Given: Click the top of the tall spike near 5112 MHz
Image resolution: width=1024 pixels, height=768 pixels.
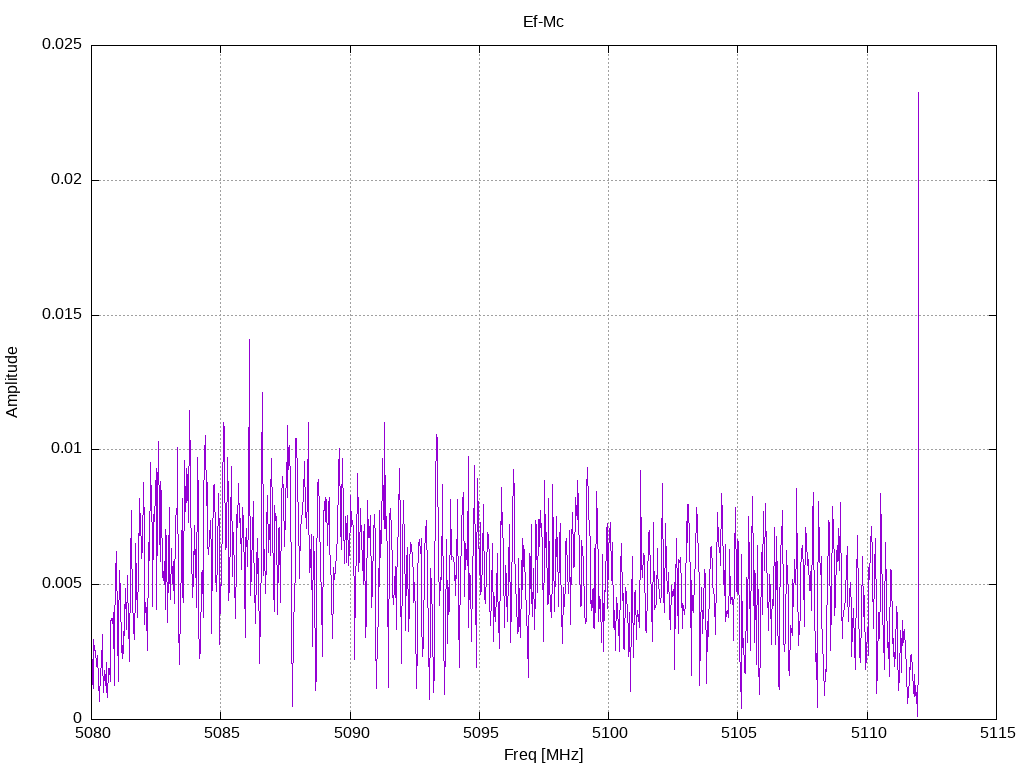Looking at the screenshot, I should pos(918,93).
